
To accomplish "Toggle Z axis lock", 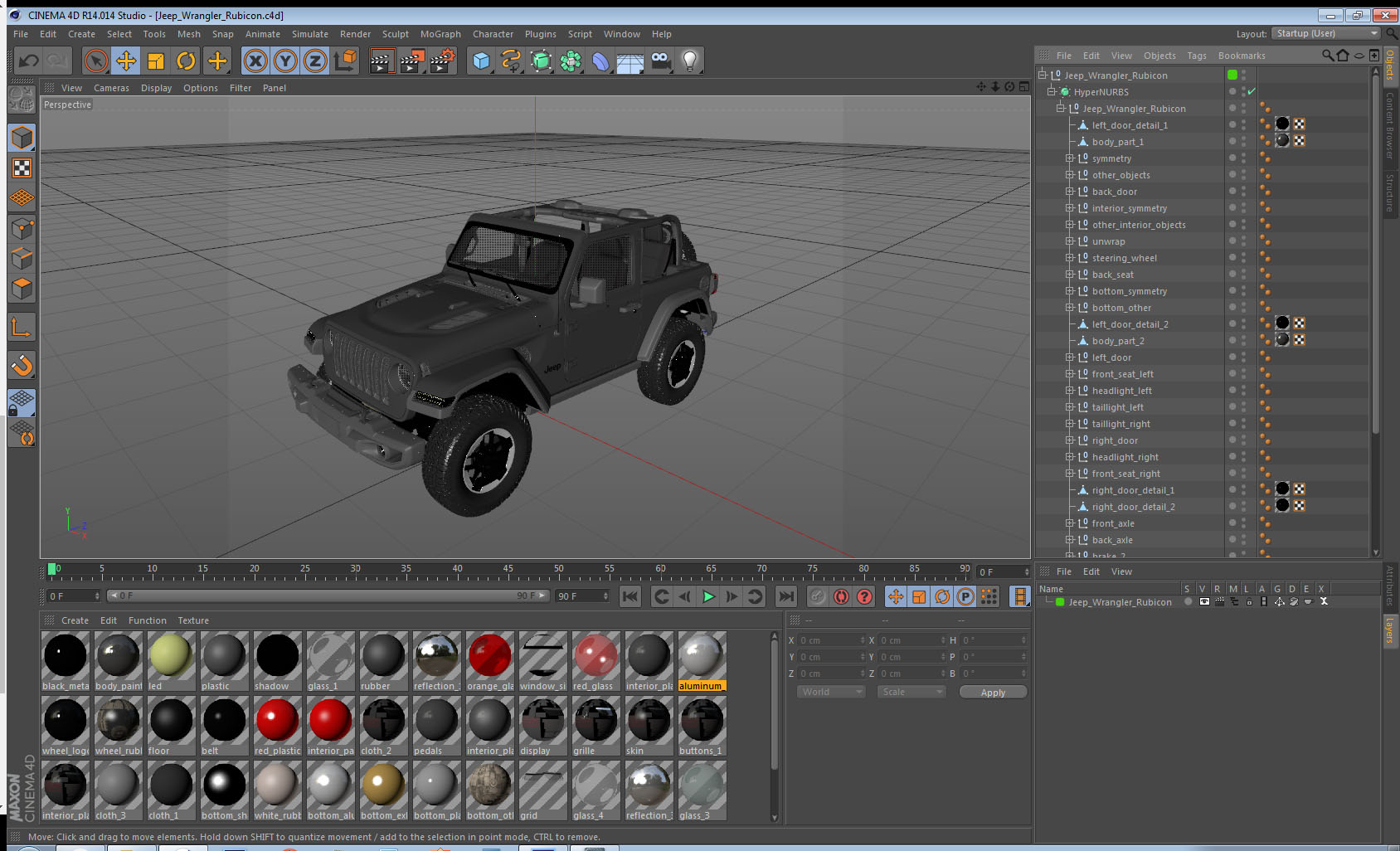I will [x=315, y=61].
